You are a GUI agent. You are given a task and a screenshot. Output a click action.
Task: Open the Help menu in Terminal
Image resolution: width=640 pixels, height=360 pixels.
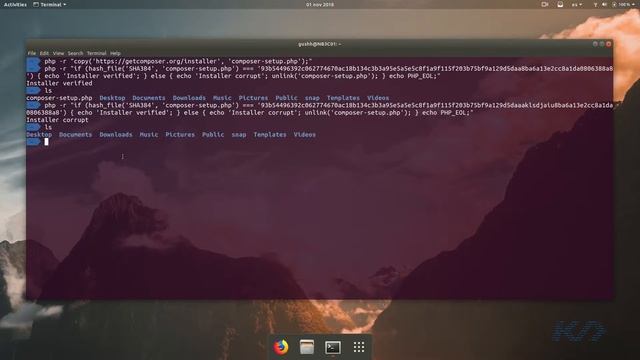(x=115, y=53)
